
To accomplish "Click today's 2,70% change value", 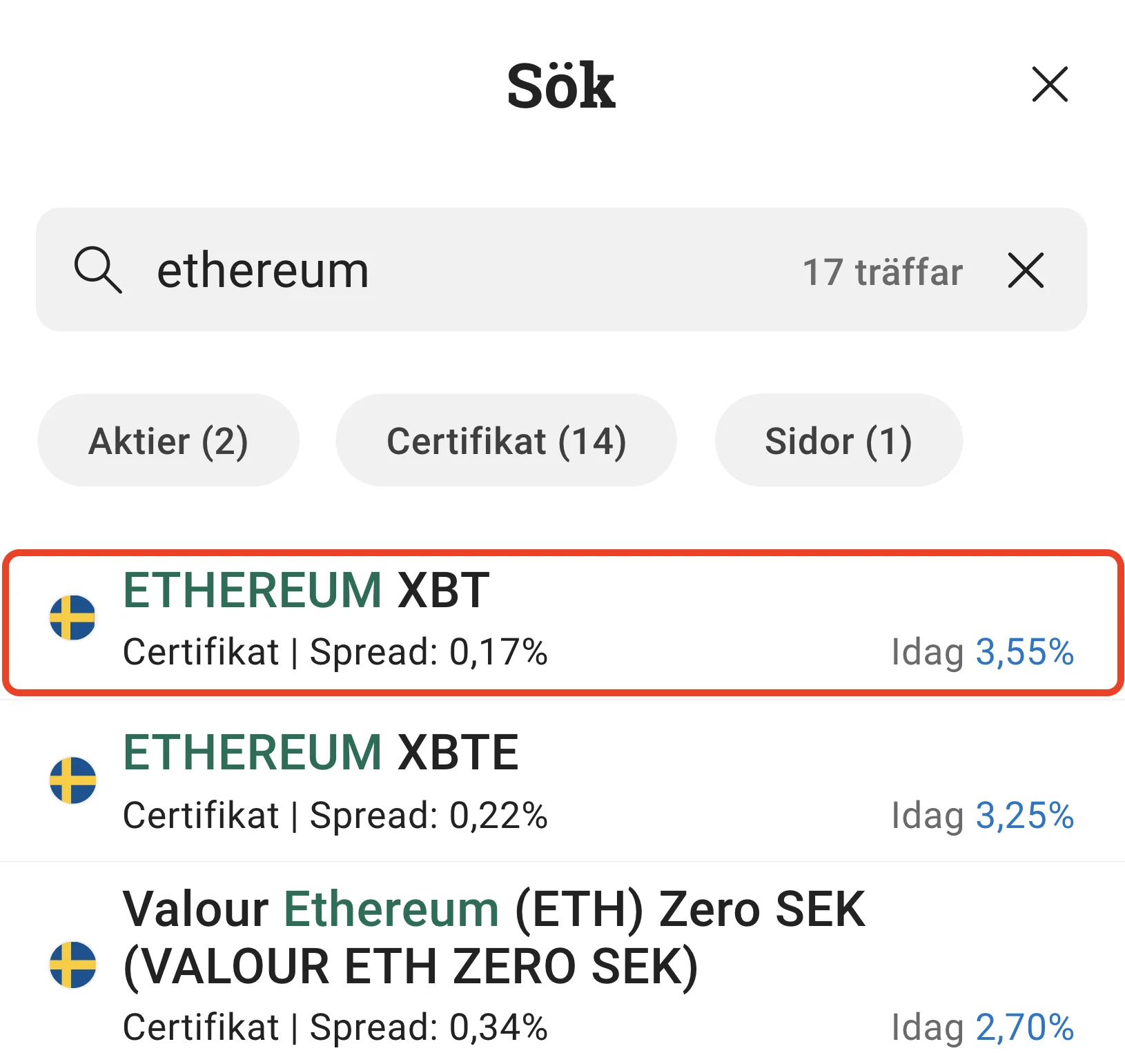I will coord(1024,1027).
